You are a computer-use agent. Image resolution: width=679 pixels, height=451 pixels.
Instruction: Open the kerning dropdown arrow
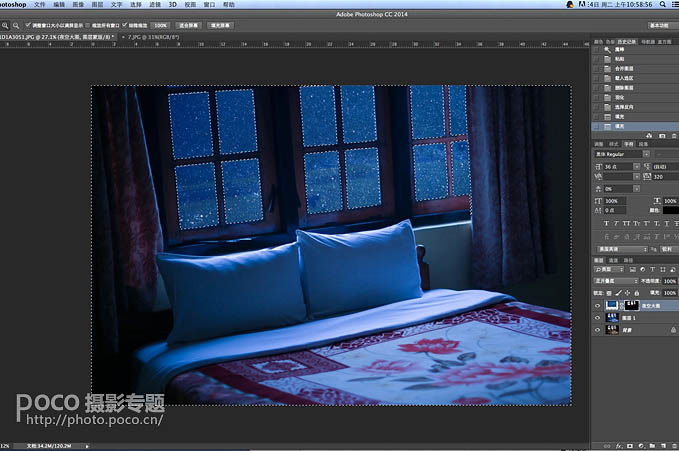pyautogui.click(x=637, y=177)
